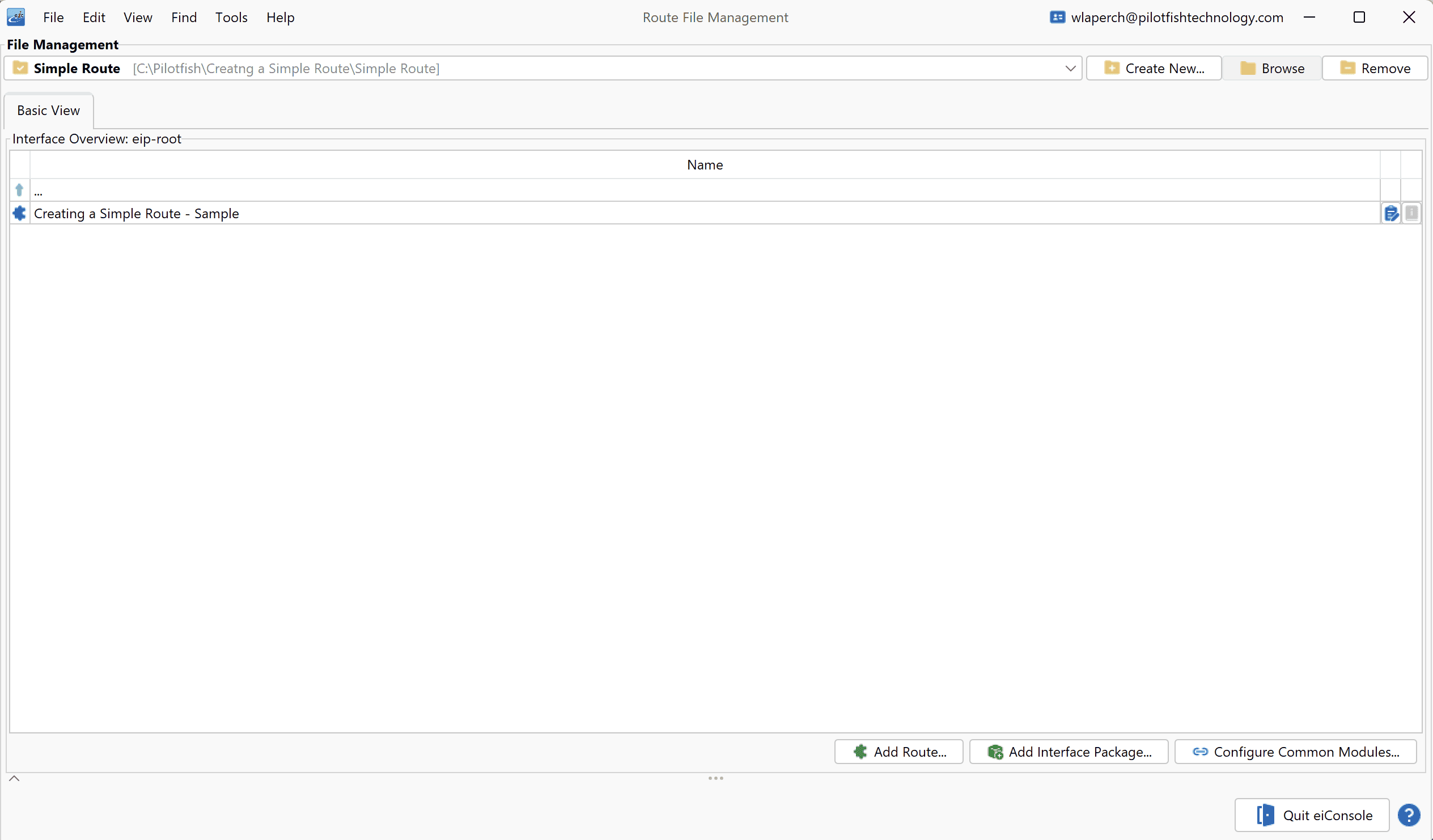This screenshot has width=1433, height=840.
Task: Click the Remove directory button
Action: click(1375, 68)
